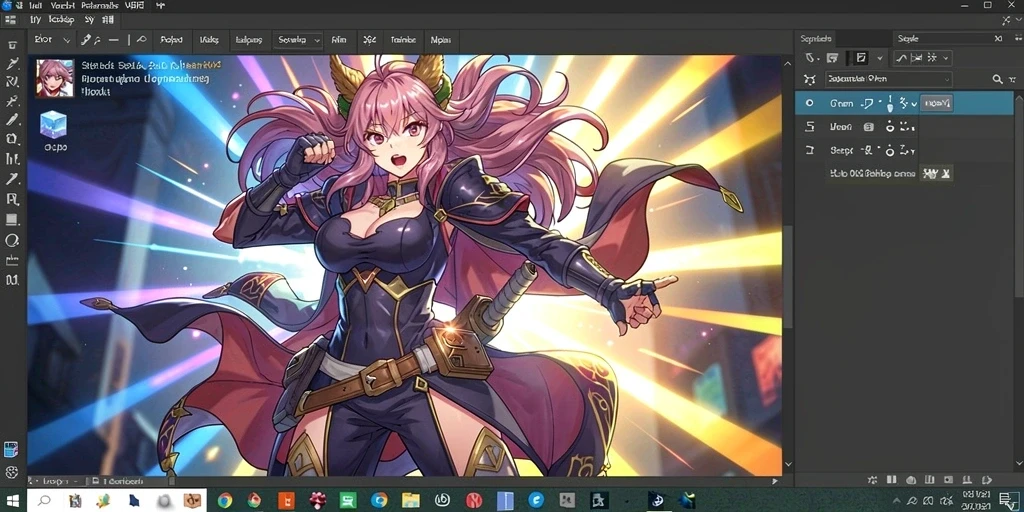The image size is (1024, 512).
Task: Click the circle shape tool in left toolbar
Action: coord(12,240)
